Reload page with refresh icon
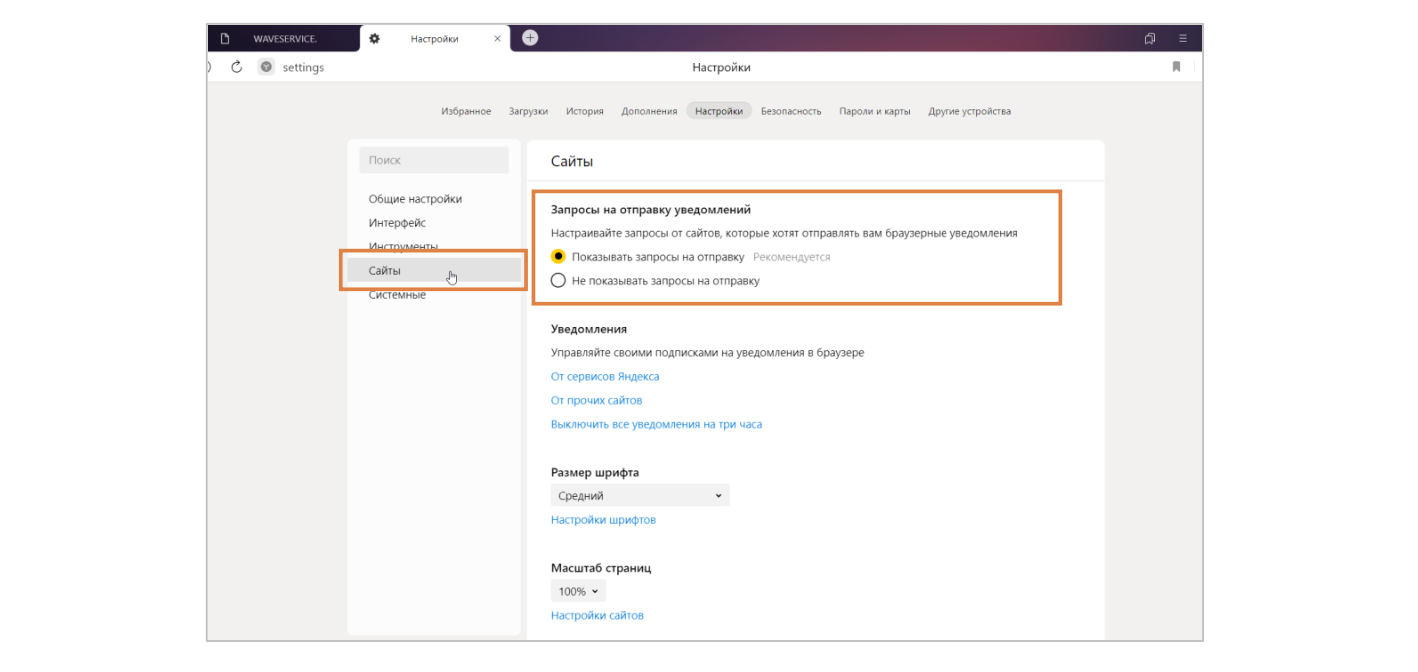 coord(237,67)
